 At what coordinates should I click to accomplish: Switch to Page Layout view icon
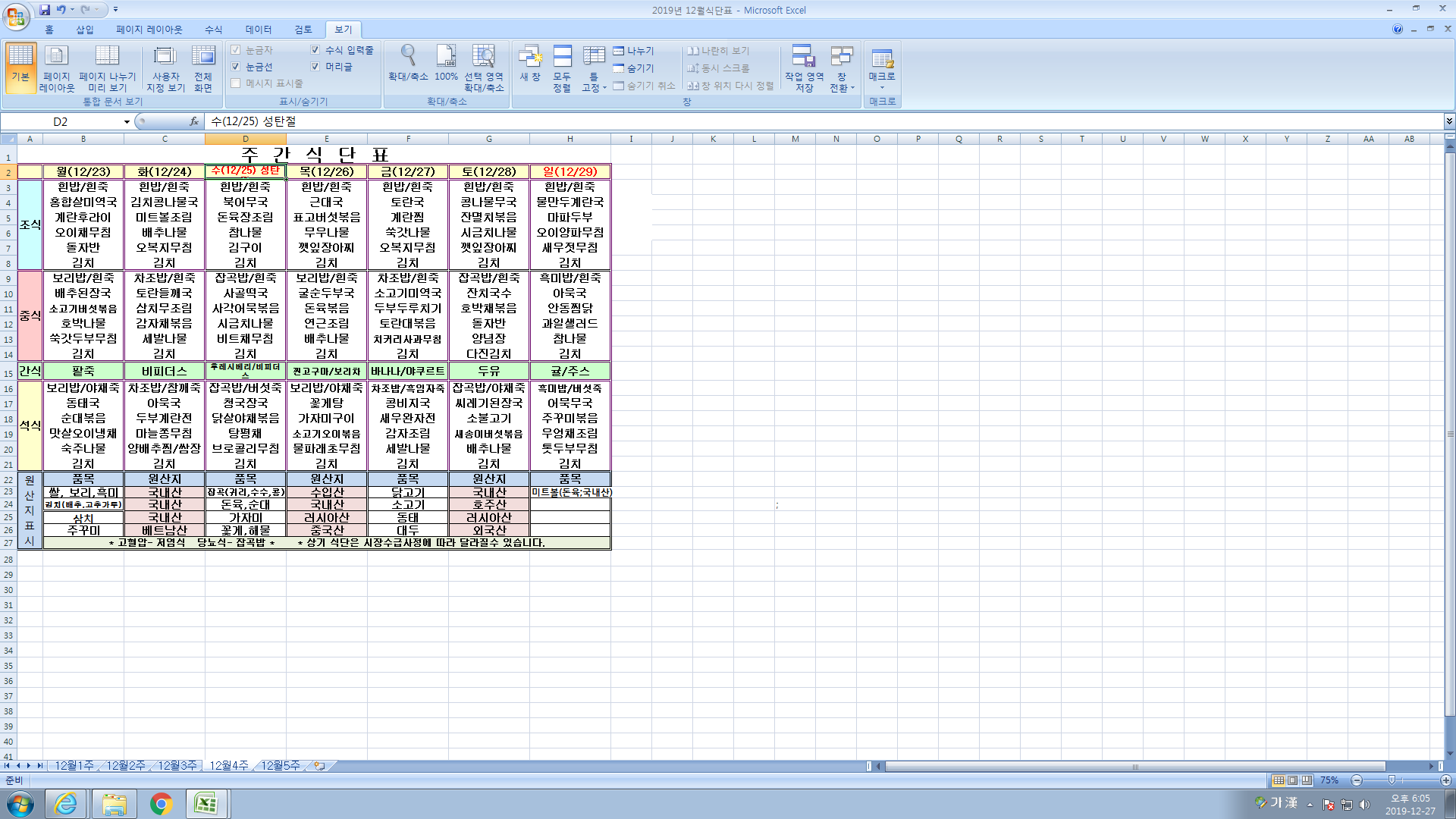click(57, 58)
